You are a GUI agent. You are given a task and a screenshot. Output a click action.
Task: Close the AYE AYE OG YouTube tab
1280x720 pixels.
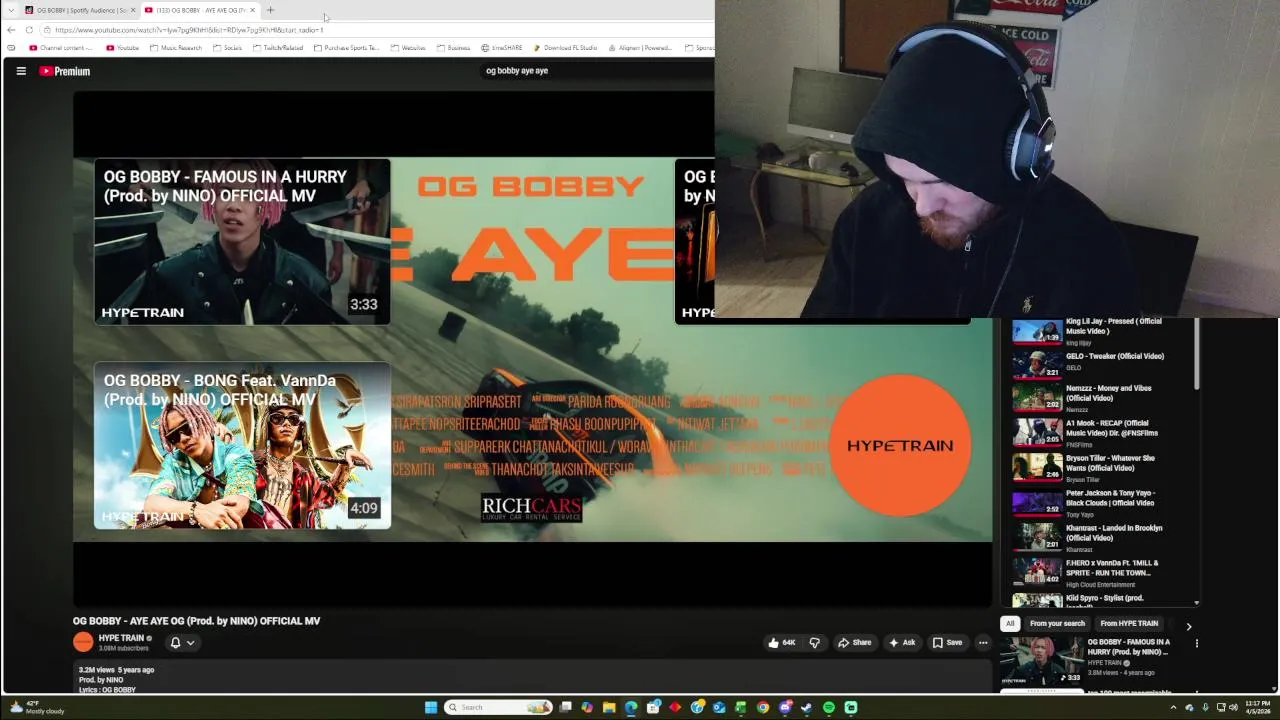coord(252,10)
